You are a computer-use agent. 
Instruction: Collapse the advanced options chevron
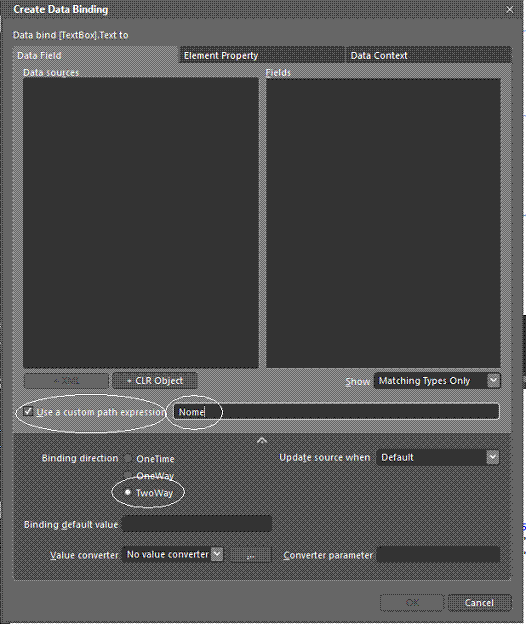262,440
